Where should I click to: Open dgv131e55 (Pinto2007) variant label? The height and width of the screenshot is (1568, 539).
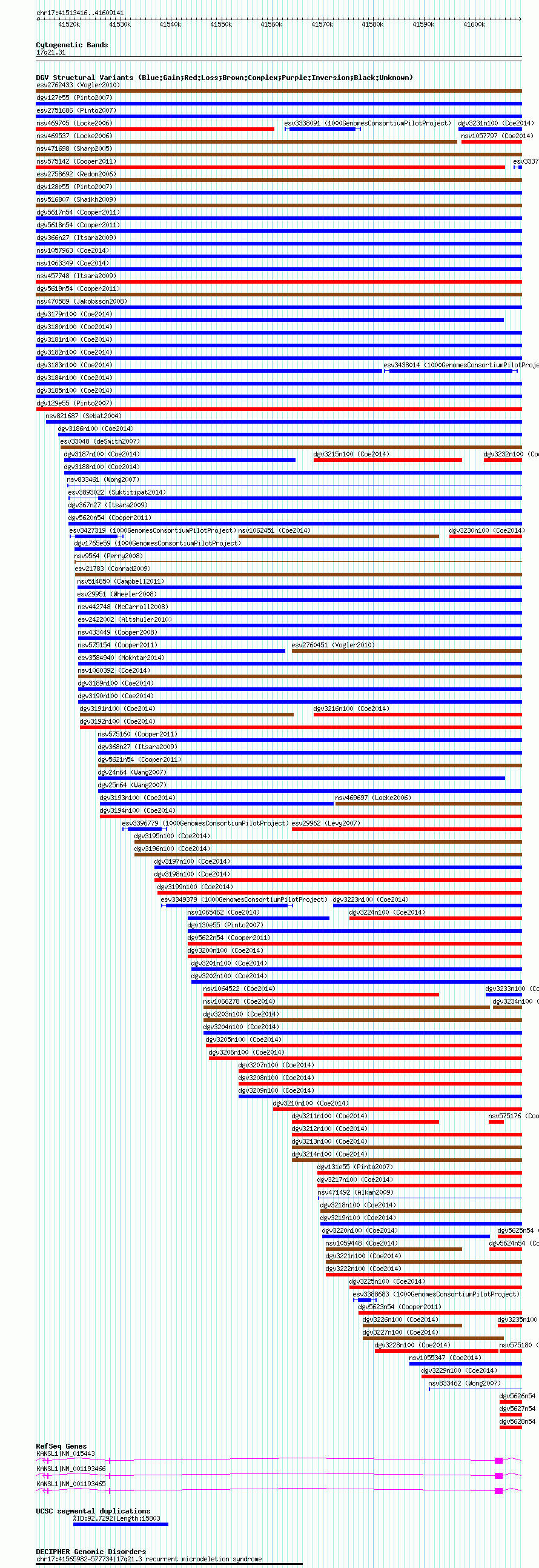[355, 1168]
